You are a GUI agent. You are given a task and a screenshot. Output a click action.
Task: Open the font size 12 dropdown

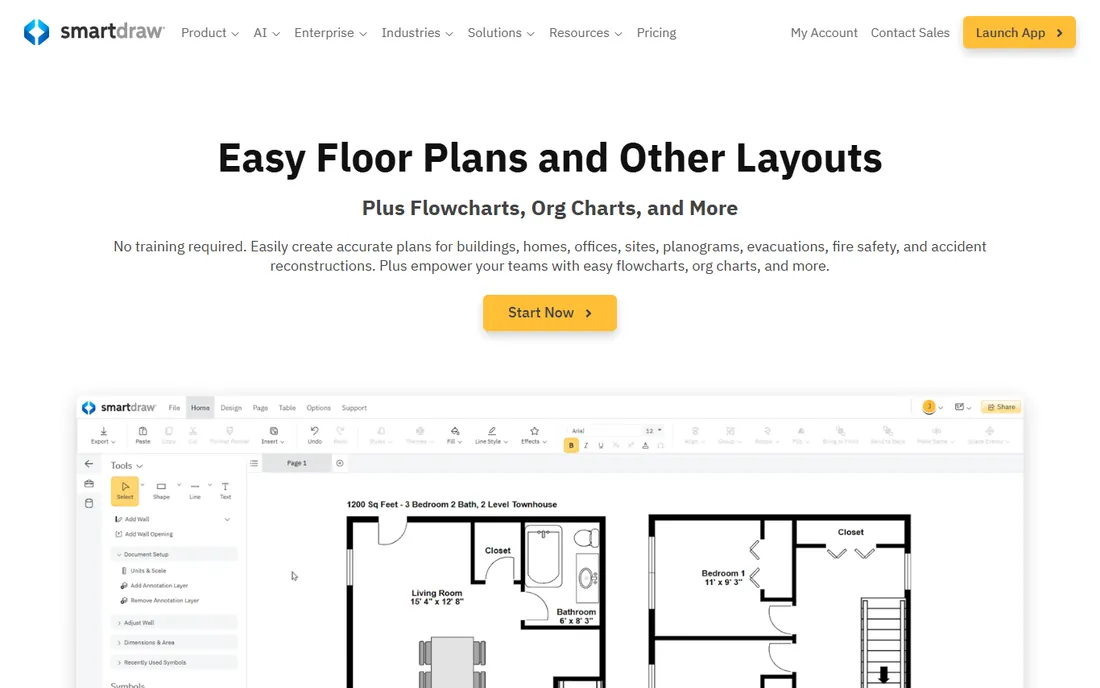pyautogui.click(x=653, y=431)
